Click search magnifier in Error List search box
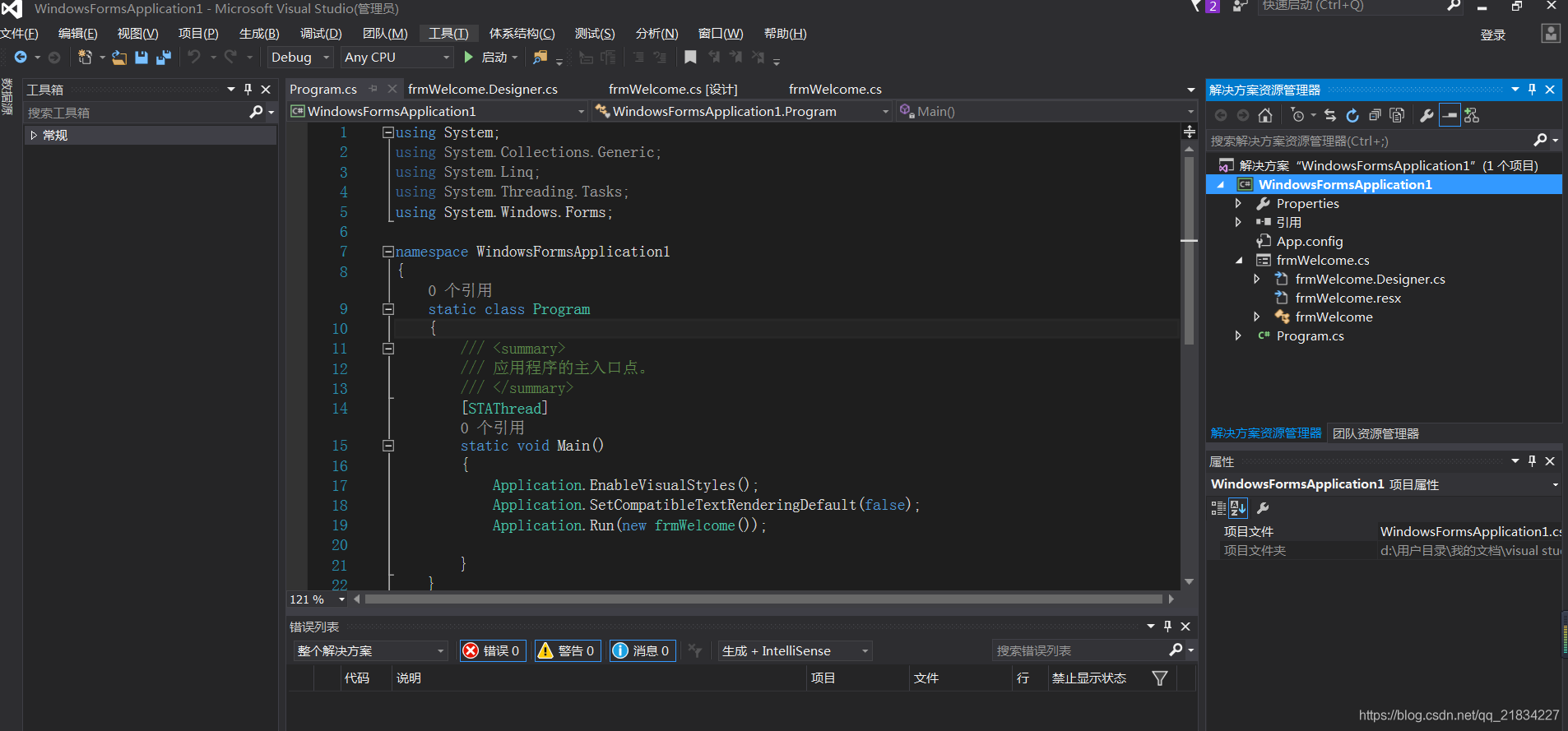 [1176, 650]
